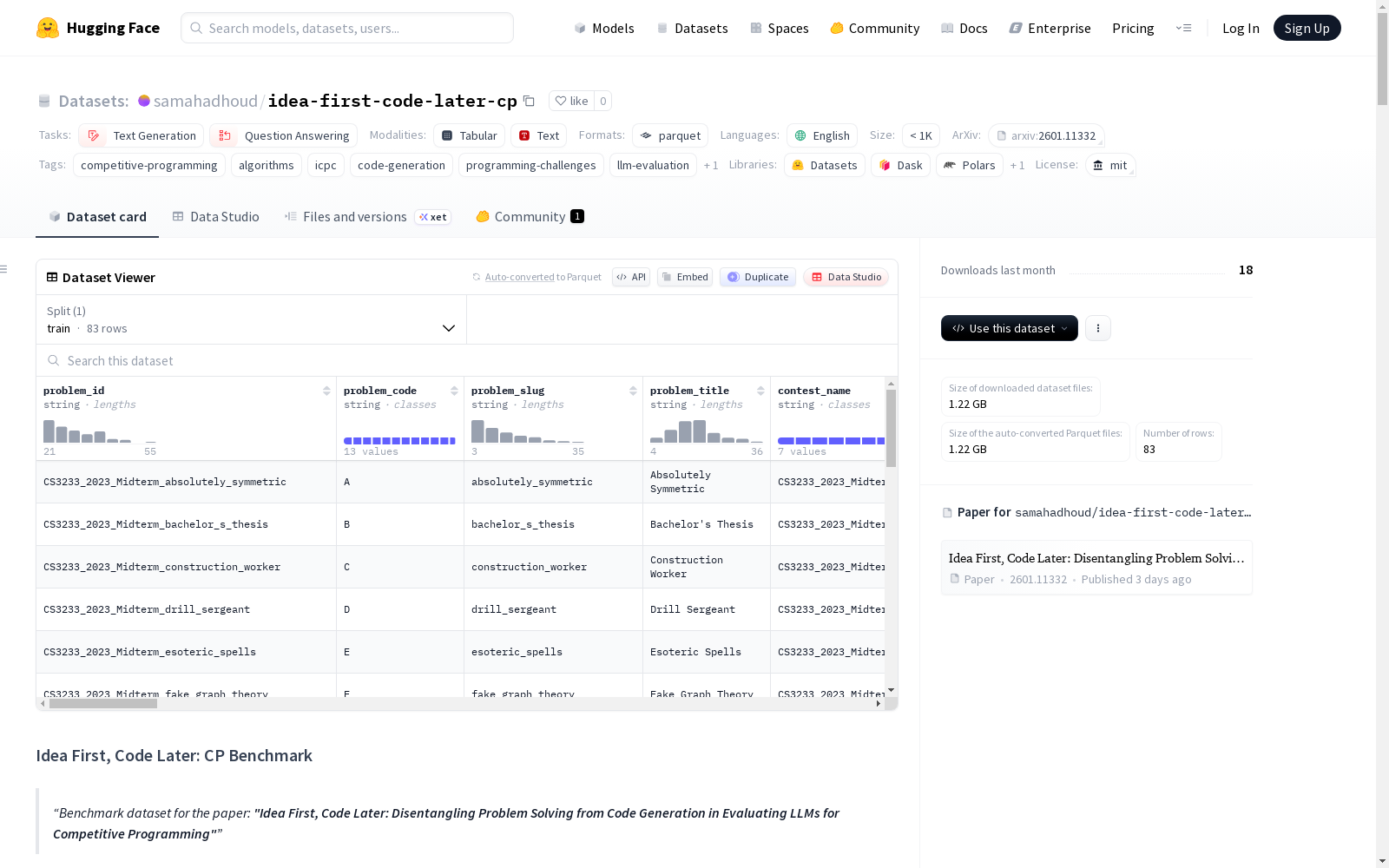The width and height of the screenshot is (1389, 868).
Task: Click the < 1K size tag
Action: click(x=921, y=135)
